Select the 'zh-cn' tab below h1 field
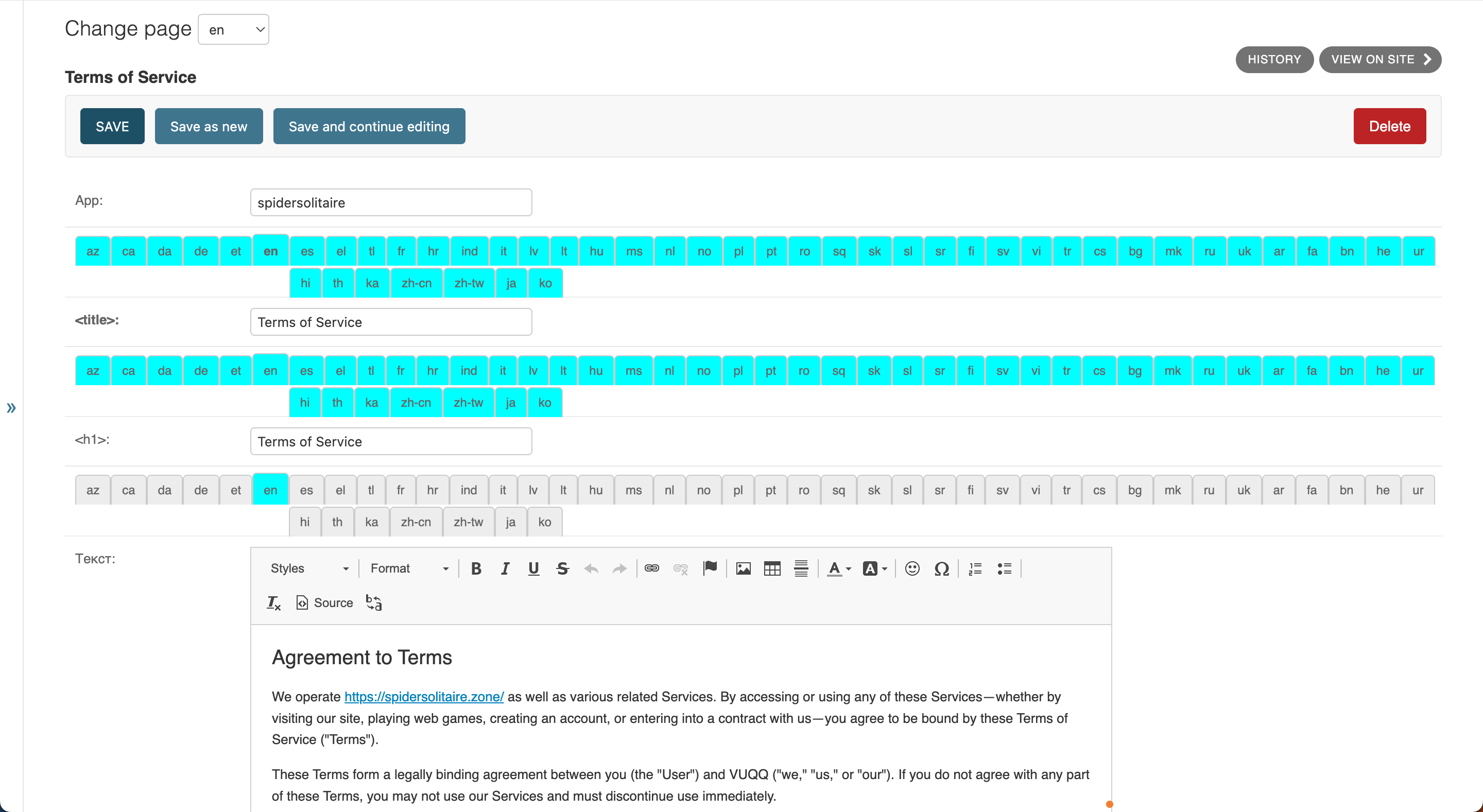The width and height of the screenshot is (1483, 812). point(416,522)
